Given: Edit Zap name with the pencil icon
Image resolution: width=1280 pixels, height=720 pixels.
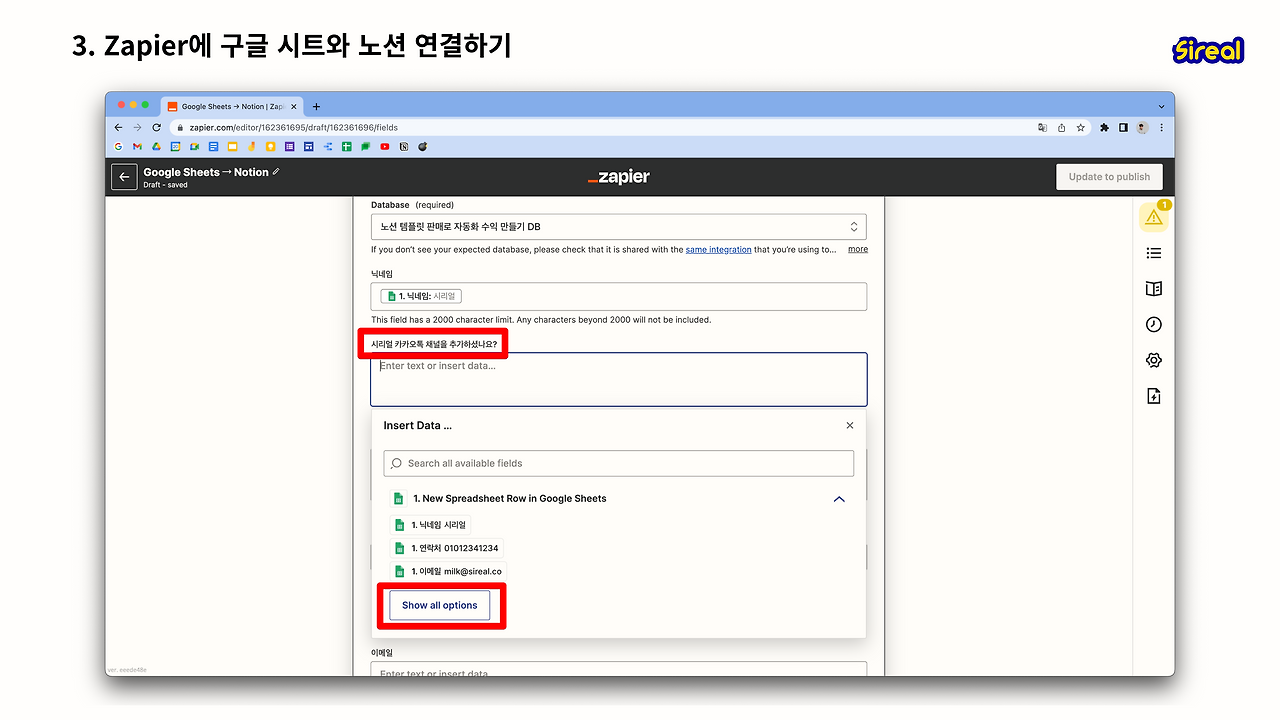Looking at the screenshot, I should coord(276,172).
